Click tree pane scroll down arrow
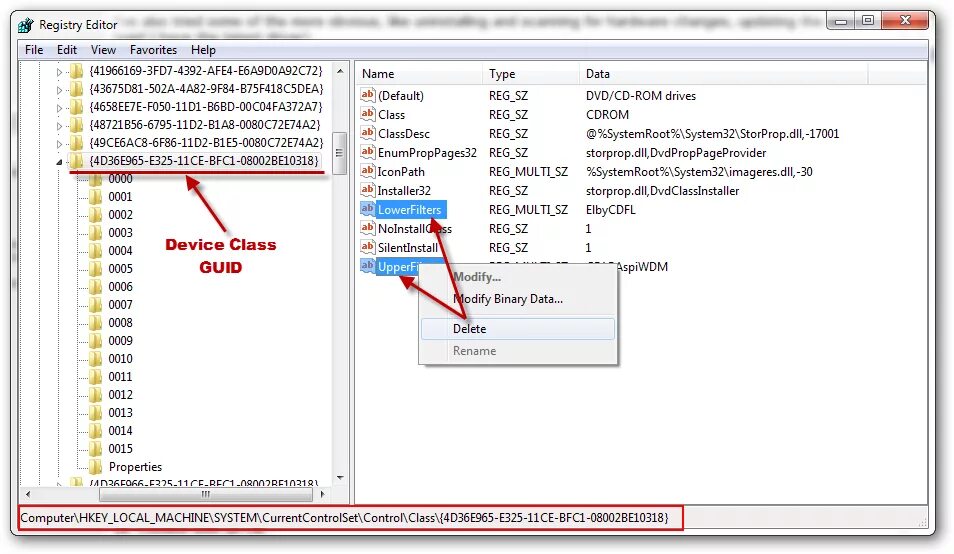Screen dimensions: 954x554 (340, 479)
